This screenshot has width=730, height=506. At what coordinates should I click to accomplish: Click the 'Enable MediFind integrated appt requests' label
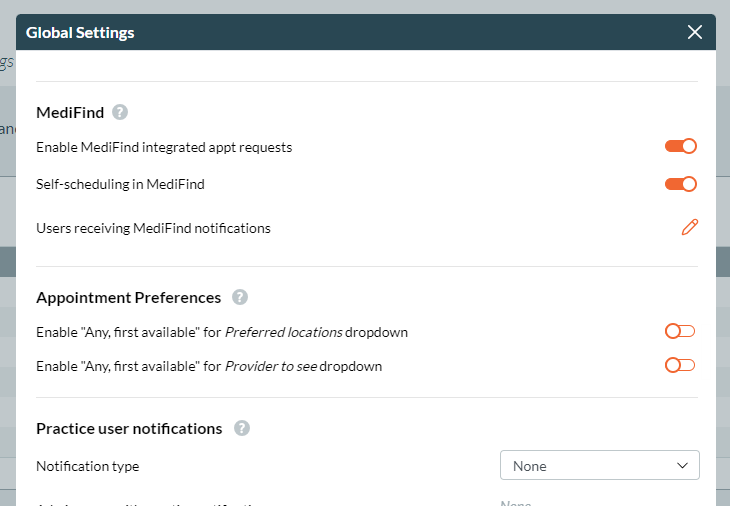pyautogui.click(x=164, y=147)
